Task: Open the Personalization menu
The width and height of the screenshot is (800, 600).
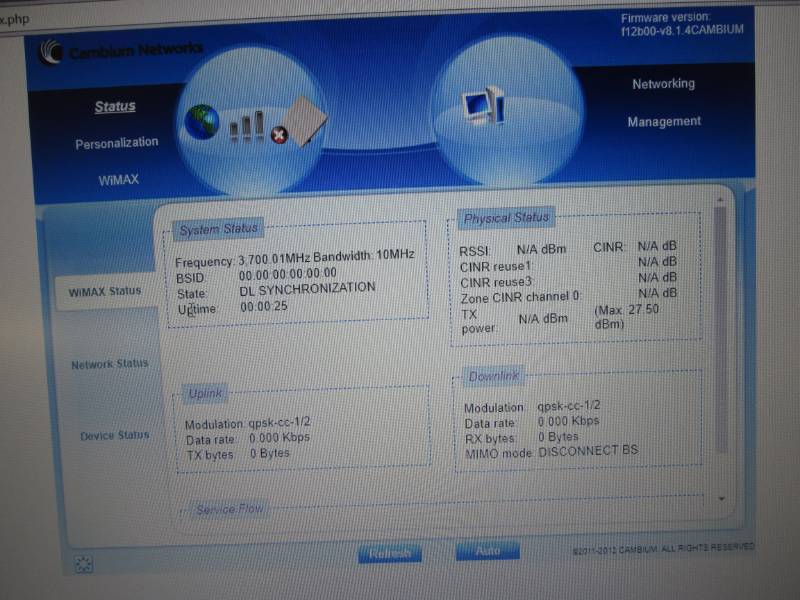Action: pyautogui.click(x=117, y=143)
